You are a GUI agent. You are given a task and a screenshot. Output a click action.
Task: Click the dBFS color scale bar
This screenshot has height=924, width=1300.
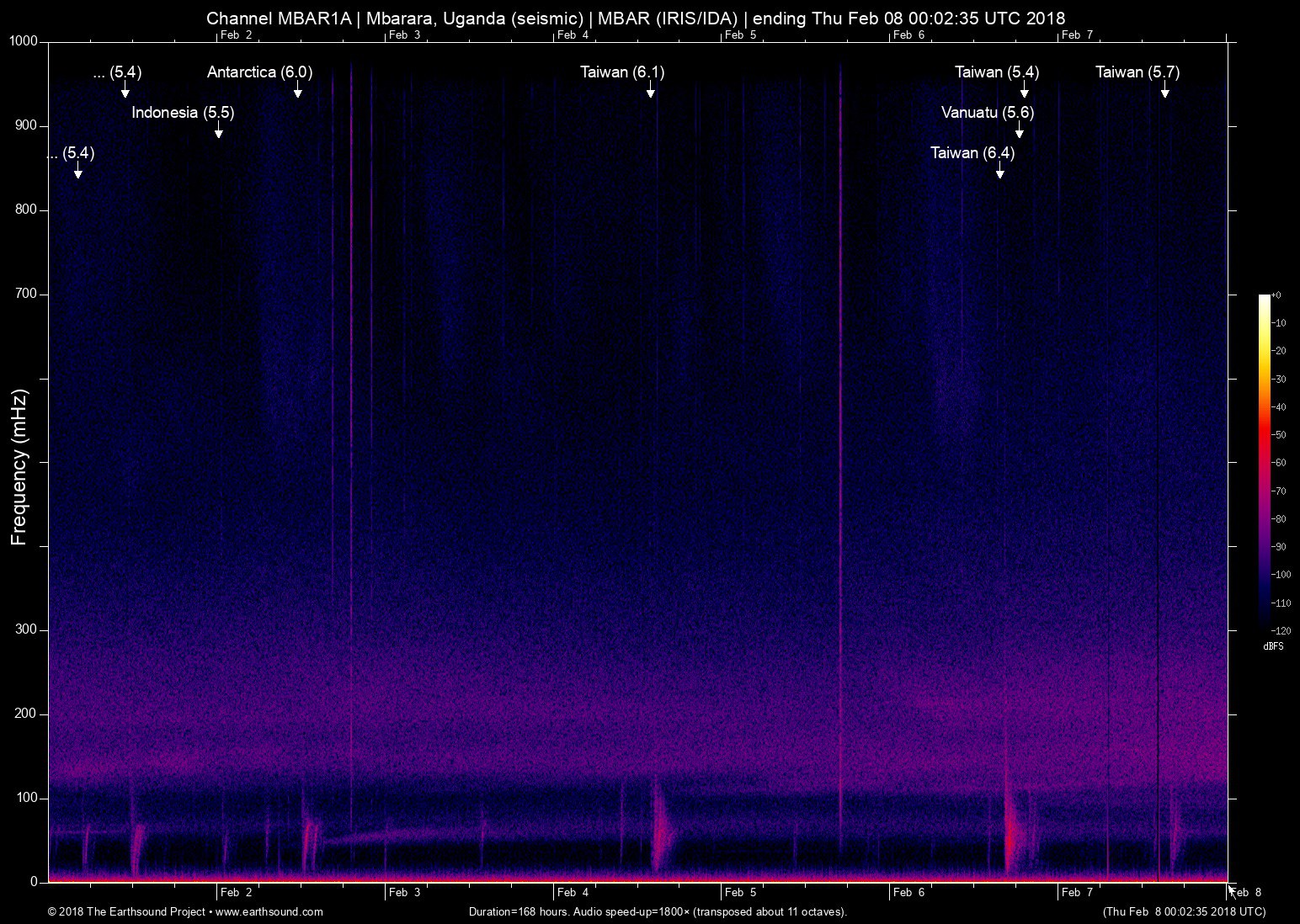click(x=1264, y=461)
